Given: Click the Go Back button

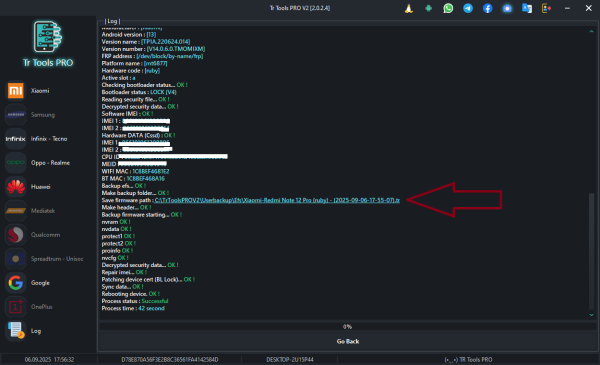Looking at the screenshot, I should pos(348,341).
